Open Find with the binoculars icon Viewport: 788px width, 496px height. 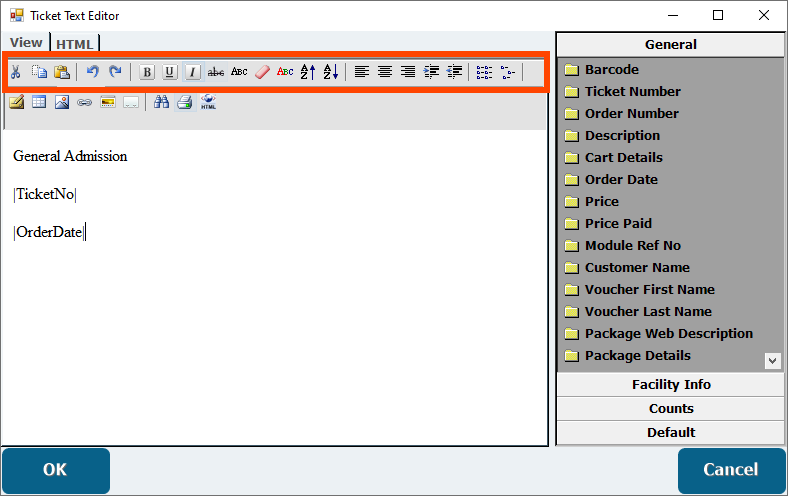pyautogui.click(x=162, y=102)
